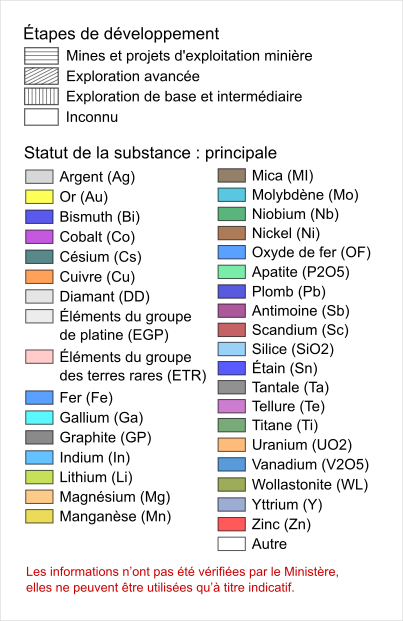403x621 pixels.
Task: Pick the brown Nickel (Ni) swatch
Action: (232, 233)
